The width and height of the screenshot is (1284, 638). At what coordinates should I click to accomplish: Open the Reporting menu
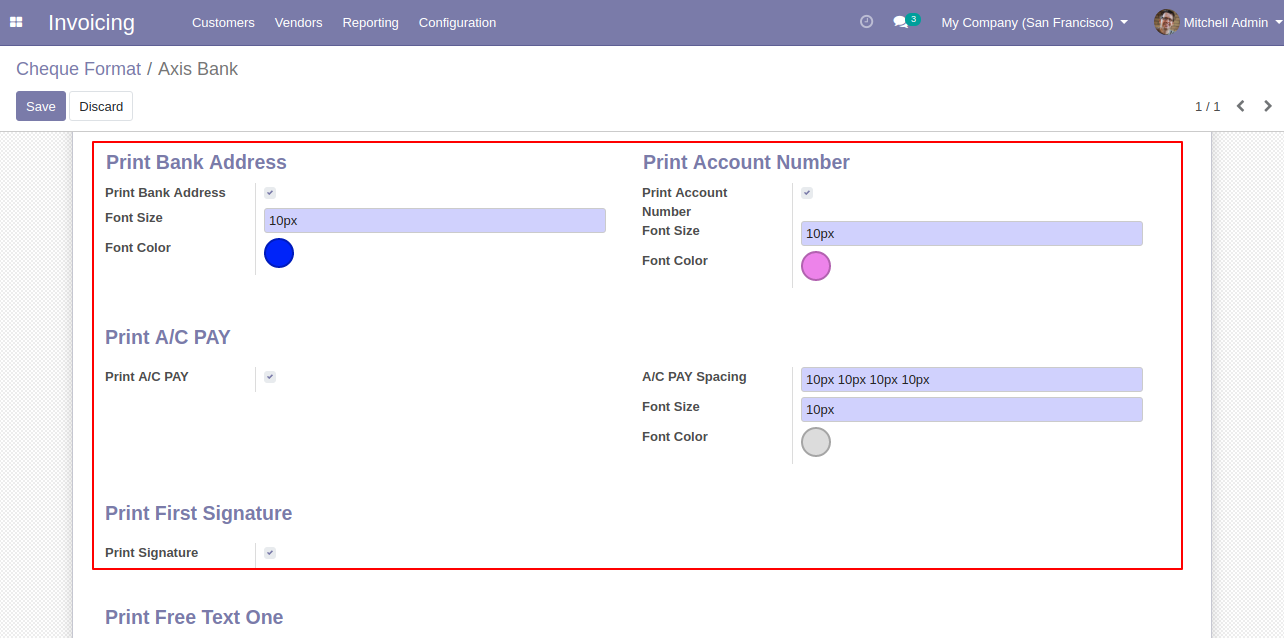click(370, 22)
